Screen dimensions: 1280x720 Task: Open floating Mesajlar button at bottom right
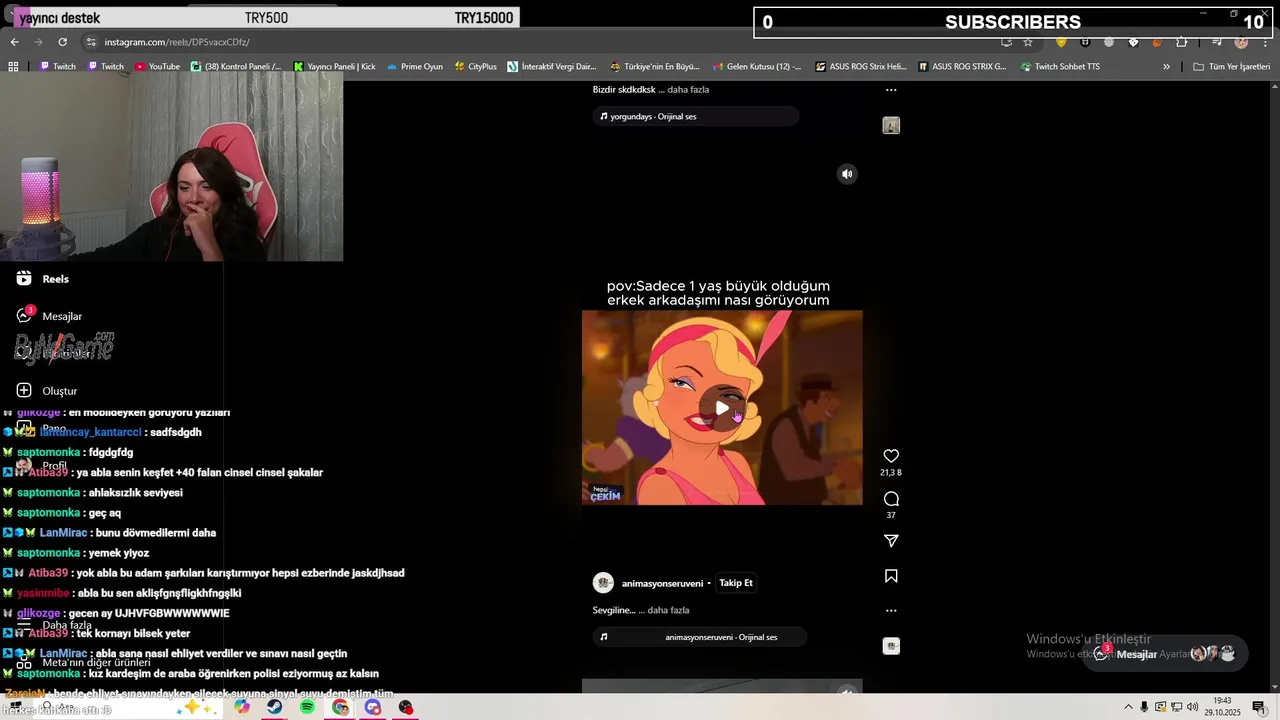coord(1165,654)
